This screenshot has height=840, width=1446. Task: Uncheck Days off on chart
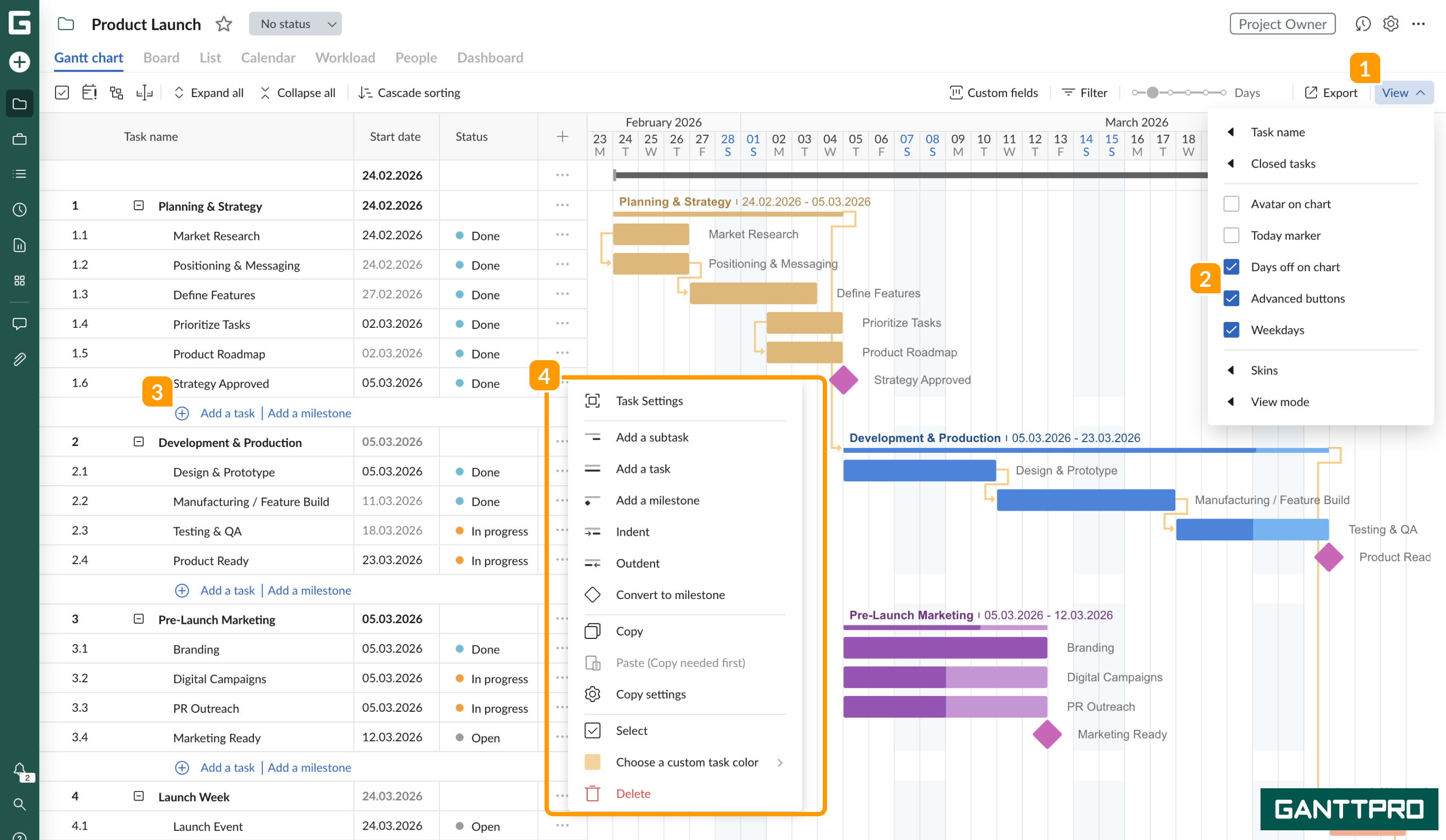click(x=1231, y=267)
